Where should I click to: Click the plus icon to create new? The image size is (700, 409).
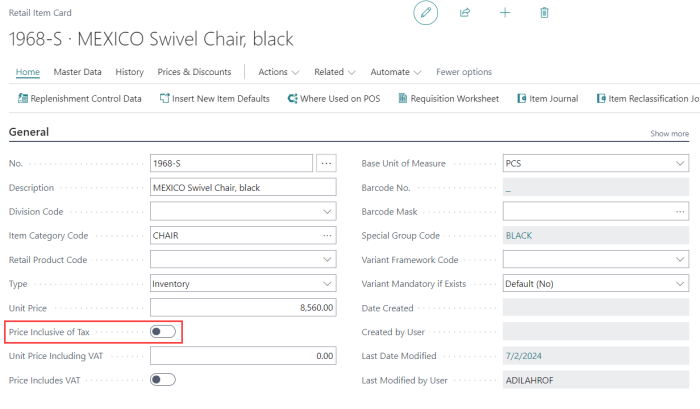pos(505,13)
